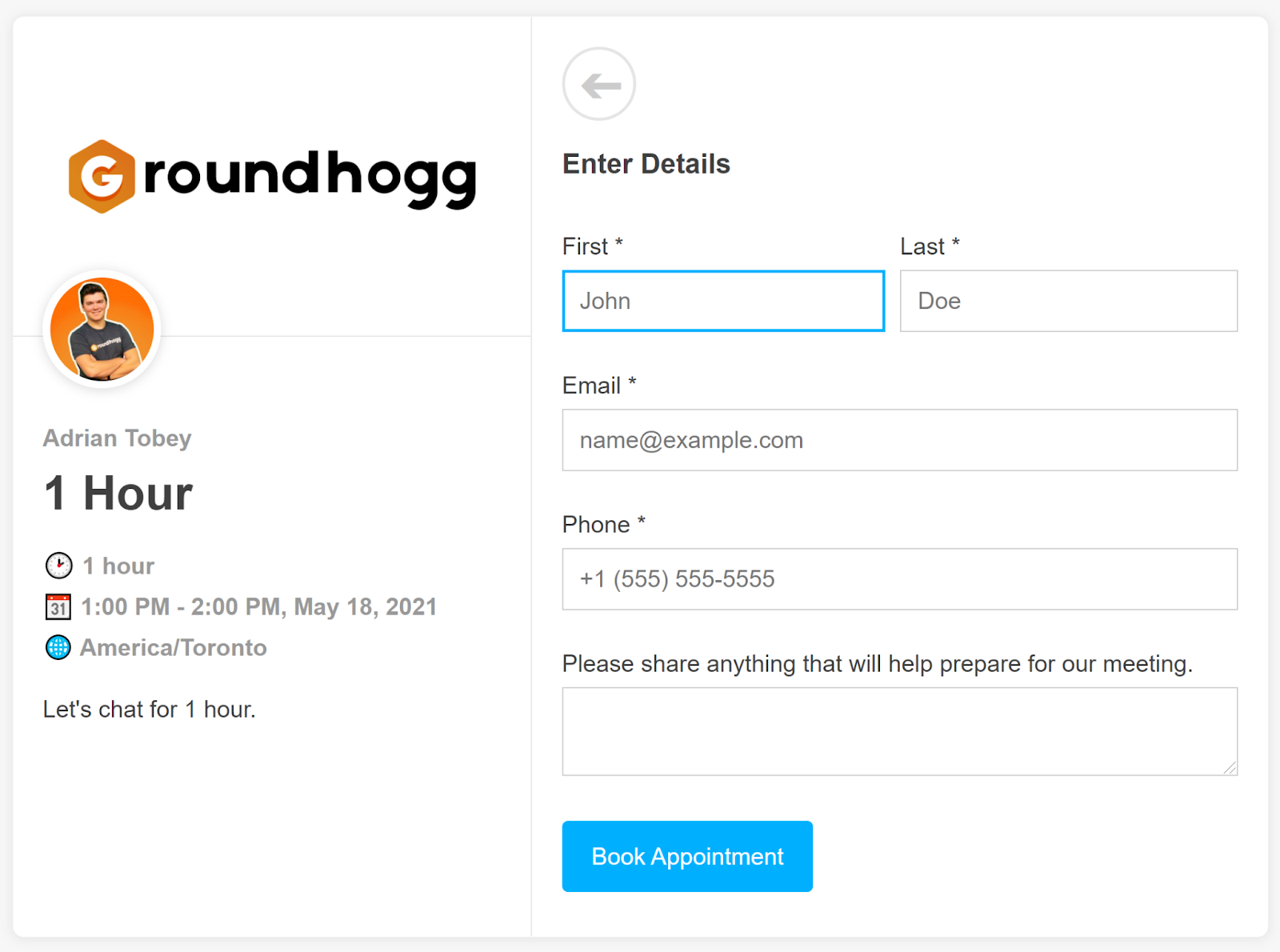The width and height of the screenshot is (1280, 952).
Task: Click the Enter Details heading
Action: point(646,164)
